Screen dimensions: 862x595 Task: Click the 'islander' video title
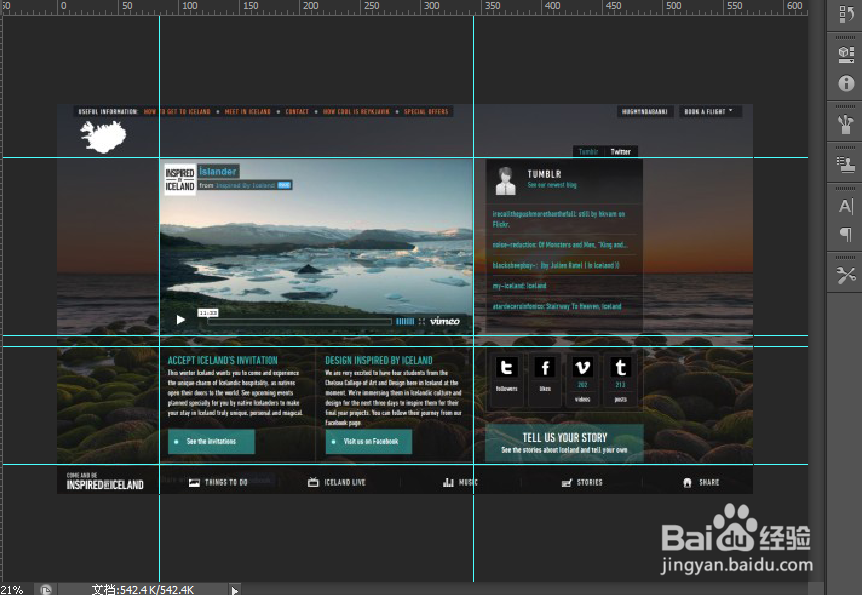coord(218,171)
